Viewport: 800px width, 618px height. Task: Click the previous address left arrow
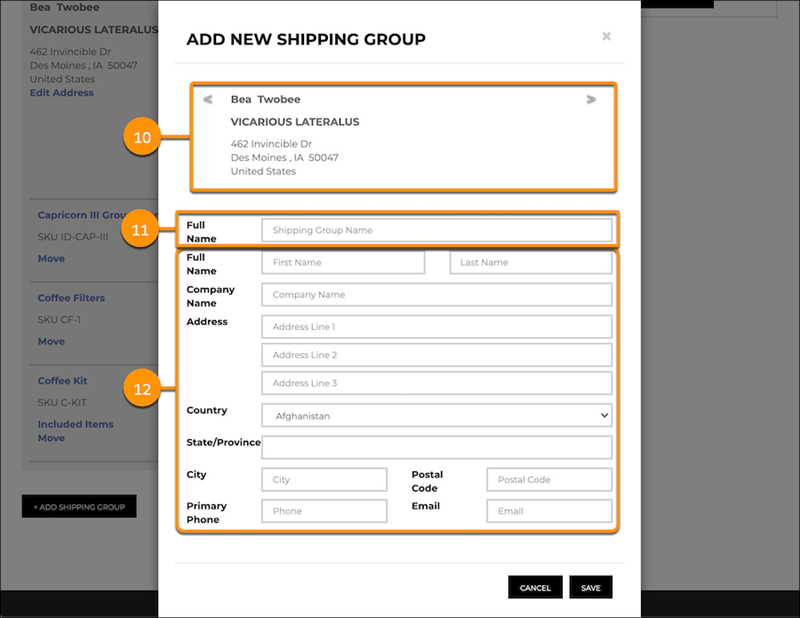click(208, 99)
